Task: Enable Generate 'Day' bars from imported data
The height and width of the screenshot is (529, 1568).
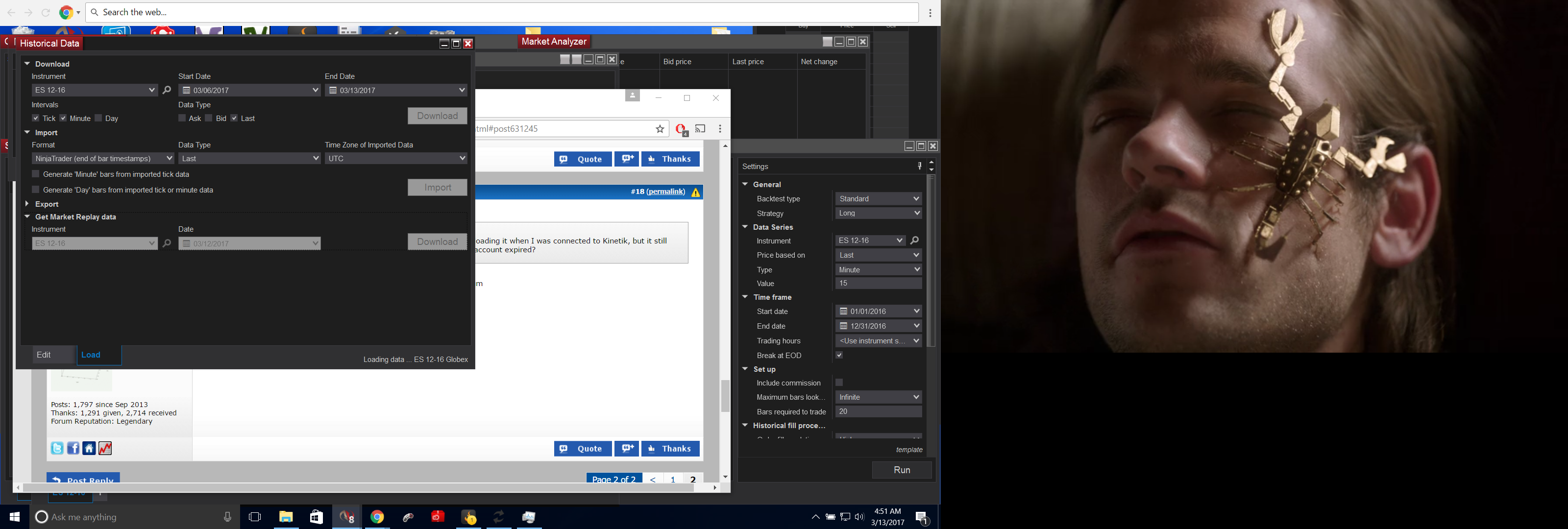Action: 35,190
